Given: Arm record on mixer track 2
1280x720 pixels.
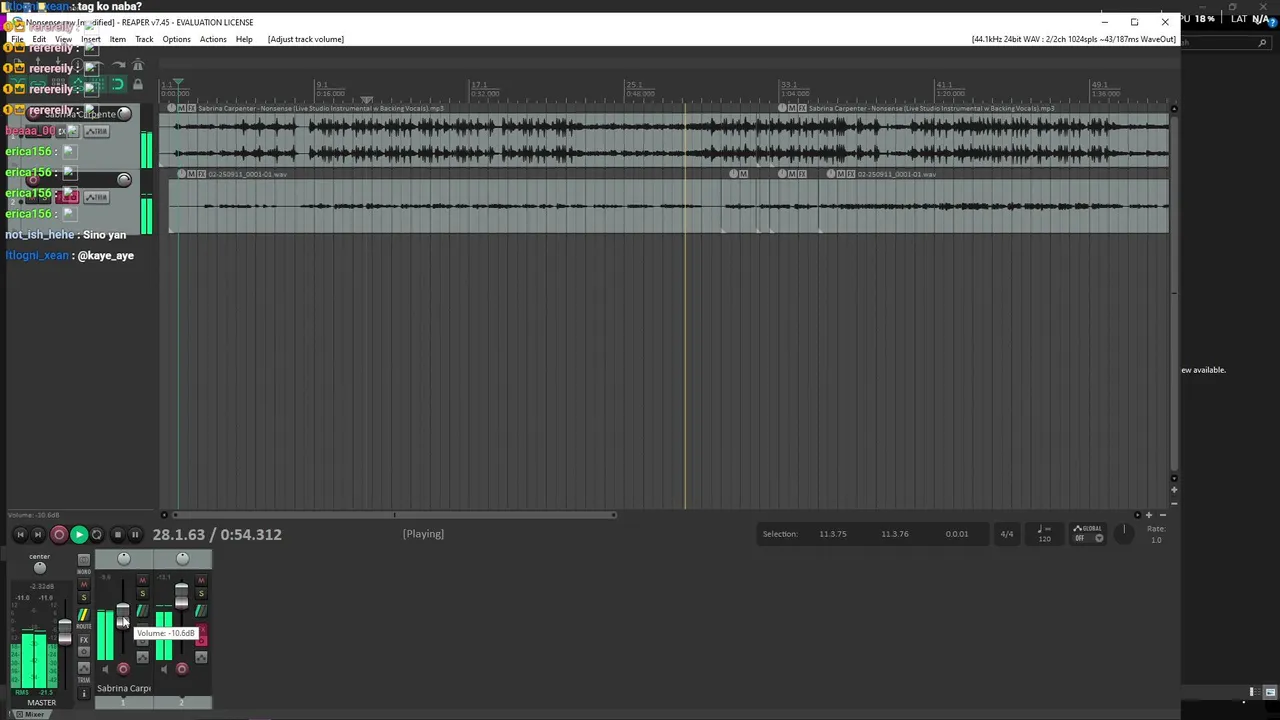Looking at the screenshot, I should tap(182, 669).
